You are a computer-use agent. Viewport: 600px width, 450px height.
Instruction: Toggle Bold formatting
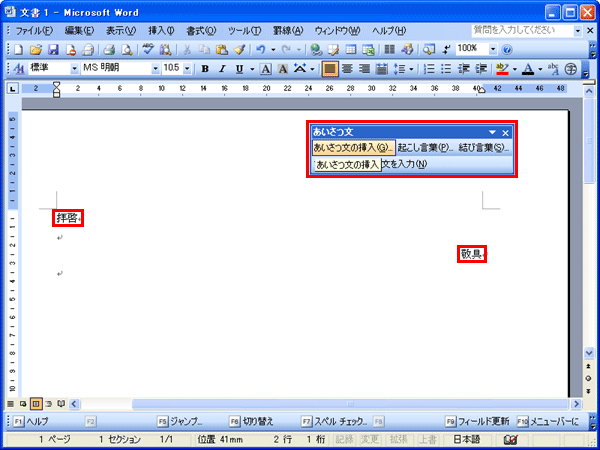click(205, 69)
